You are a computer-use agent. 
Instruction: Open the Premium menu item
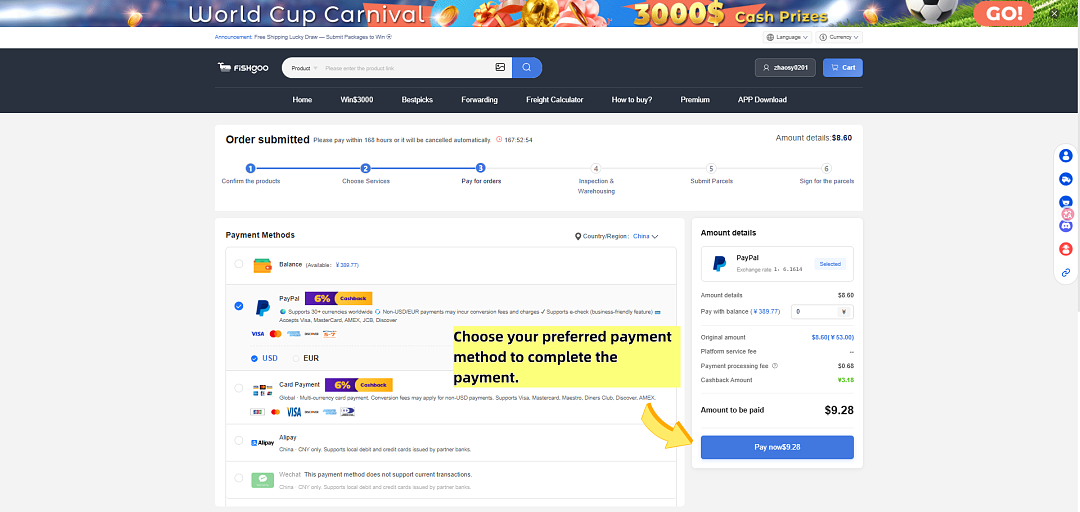click(695, 100)
